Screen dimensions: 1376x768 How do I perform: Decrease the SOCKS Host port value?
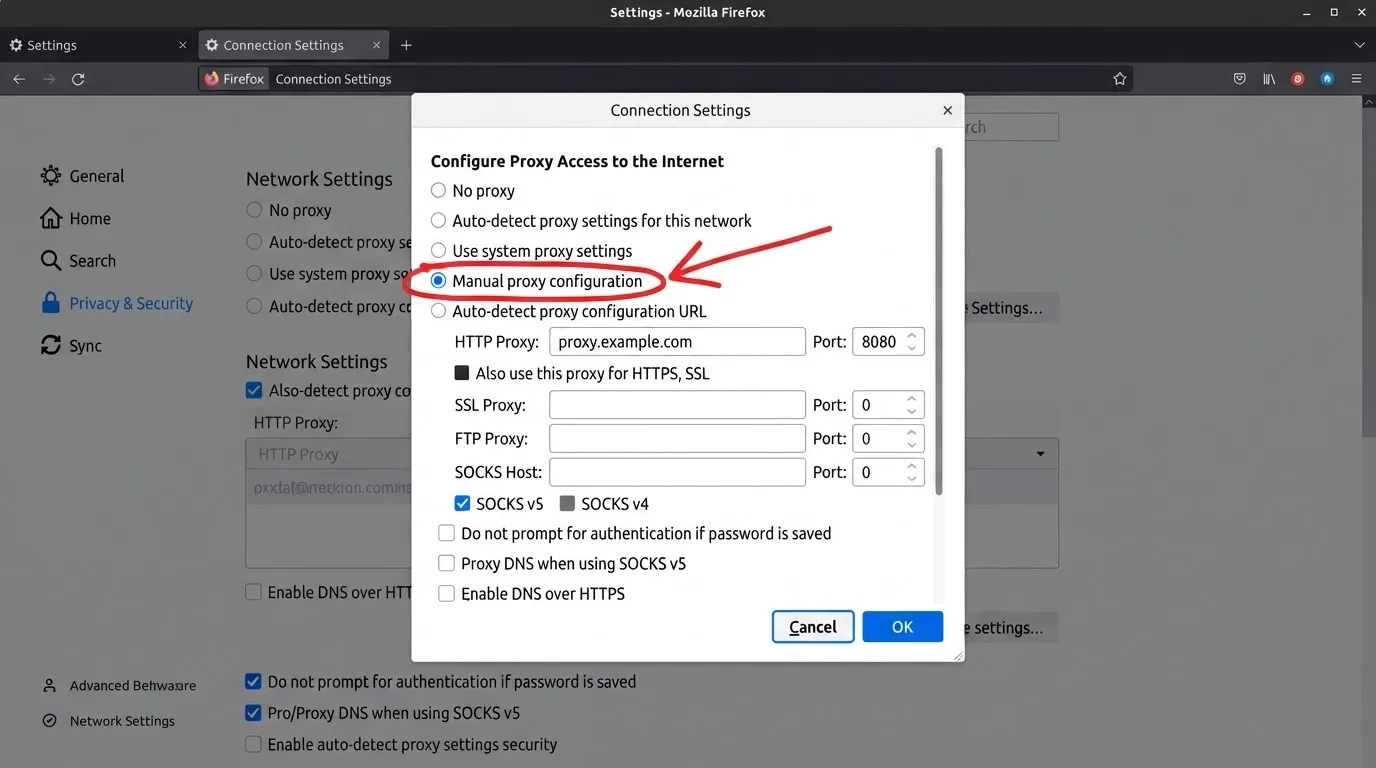(912, 478)
